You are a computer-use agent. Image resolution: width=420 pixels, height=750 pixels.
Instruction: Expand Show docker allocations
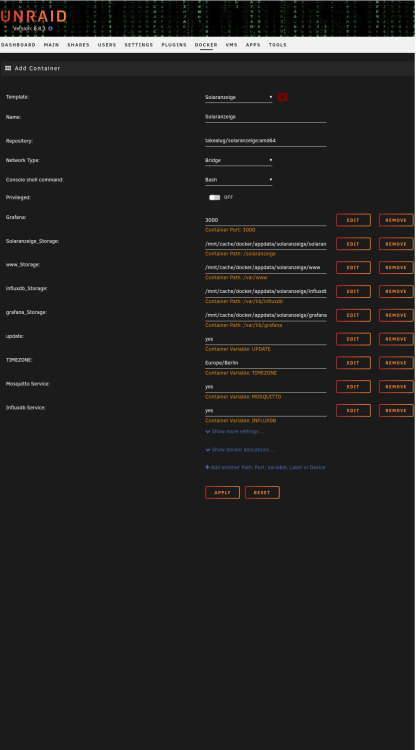[x=240, y=450]
